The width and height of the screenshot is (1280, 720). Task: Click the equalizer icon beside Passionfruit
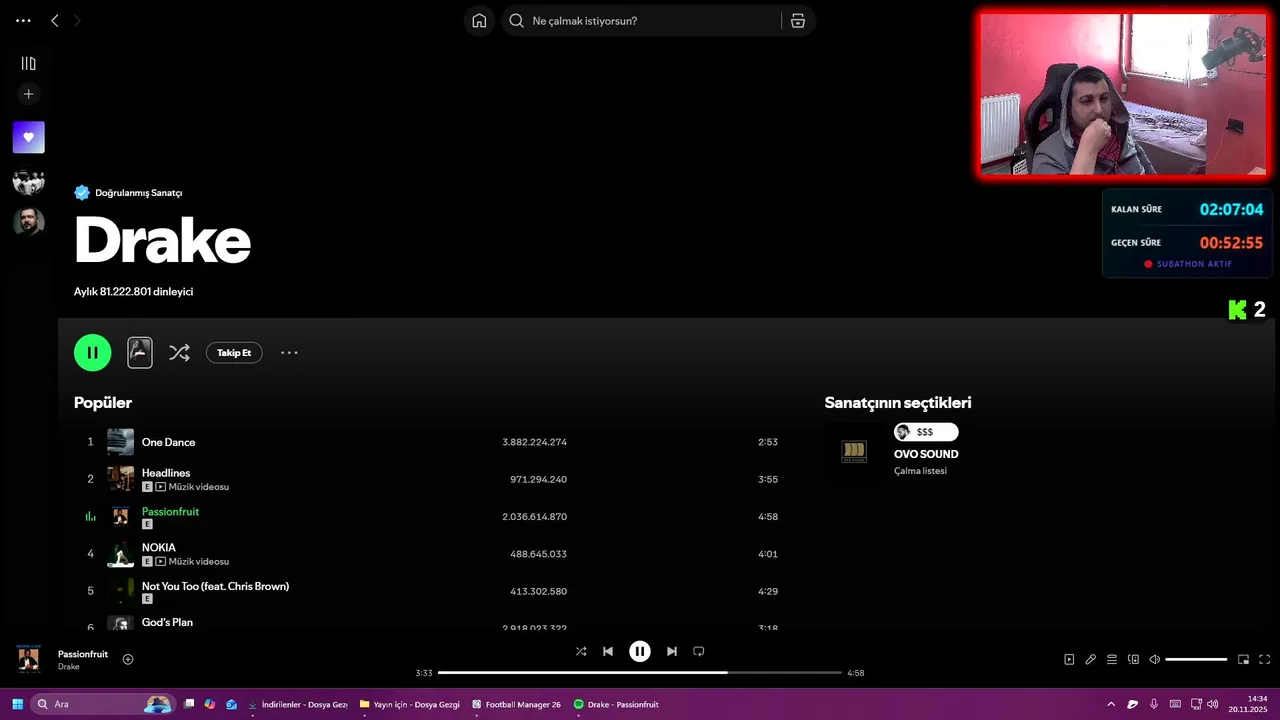click(x=90, y=516)
